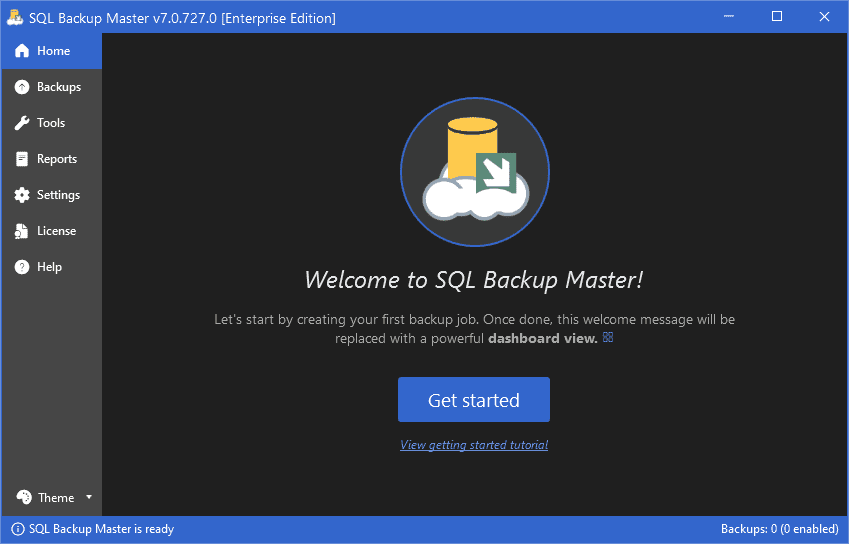Viewport: 849px width, 544px height.
Task: Click the Settings gear icon
Action: (22, 195)
